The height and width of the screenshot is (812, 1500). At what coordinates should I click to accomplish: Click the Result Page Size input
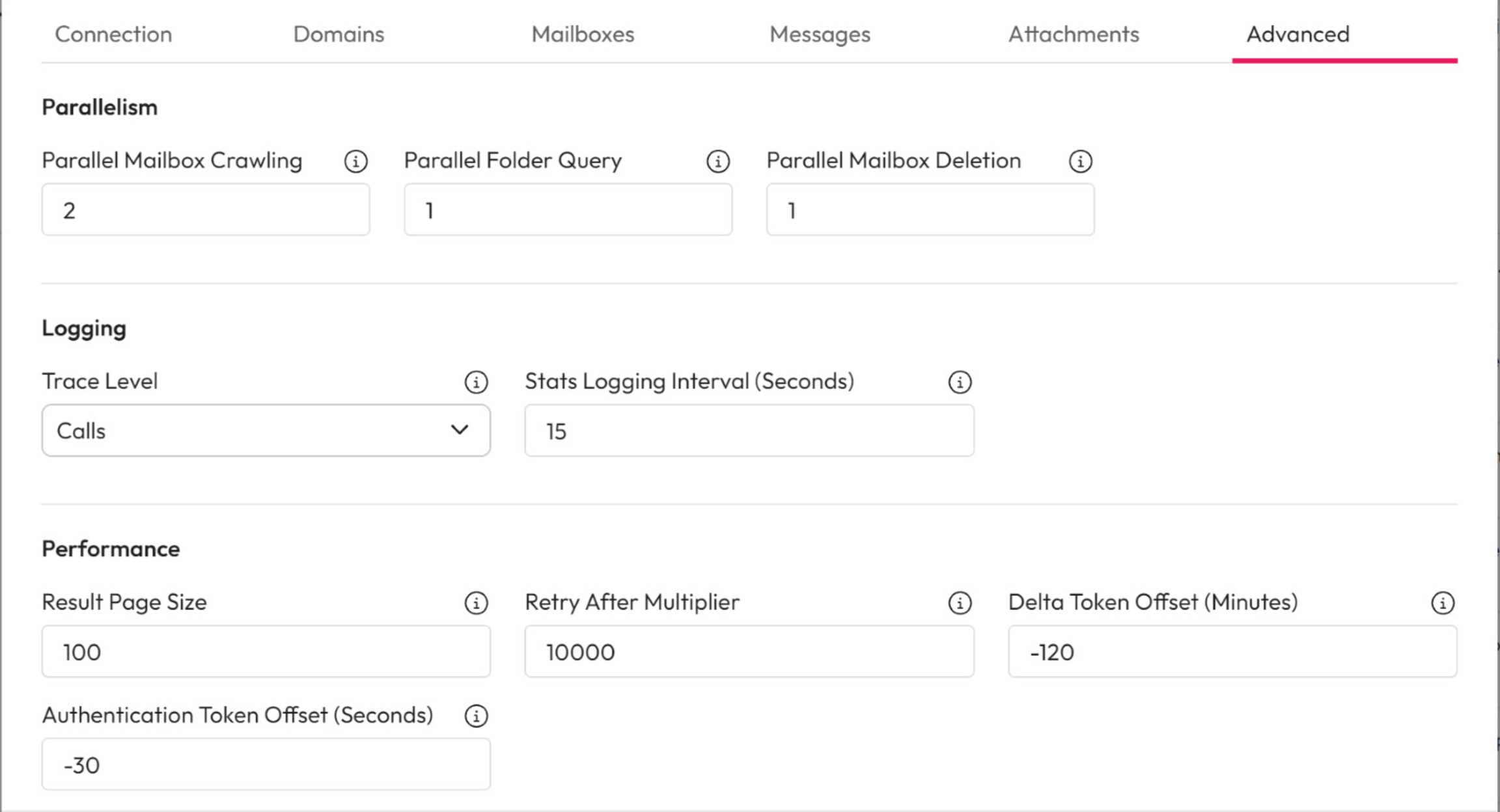click(266, 652)
